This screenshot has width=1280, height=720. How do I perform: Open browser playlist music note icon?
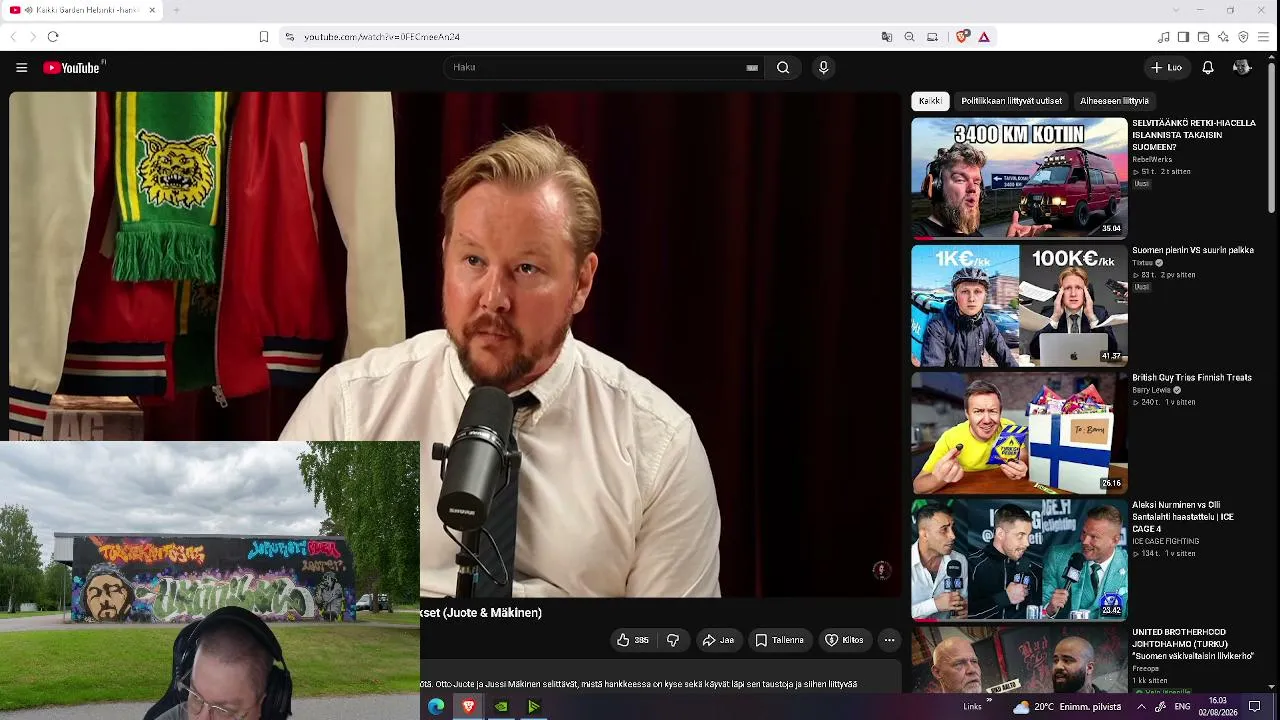click(x=1163, y=37)
